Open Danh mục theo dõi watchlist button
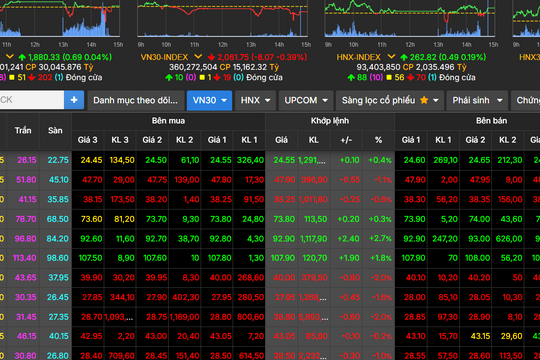The width and height of the screenshot is (540, 360). click(x=135, y=100)
